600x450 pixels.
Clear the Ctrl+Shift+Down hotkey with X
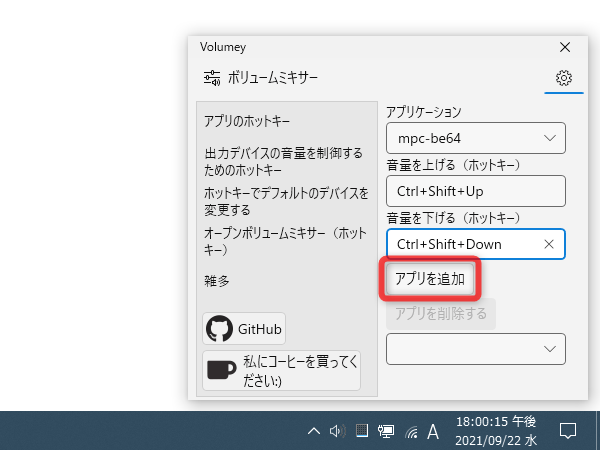tap(549, 244)
